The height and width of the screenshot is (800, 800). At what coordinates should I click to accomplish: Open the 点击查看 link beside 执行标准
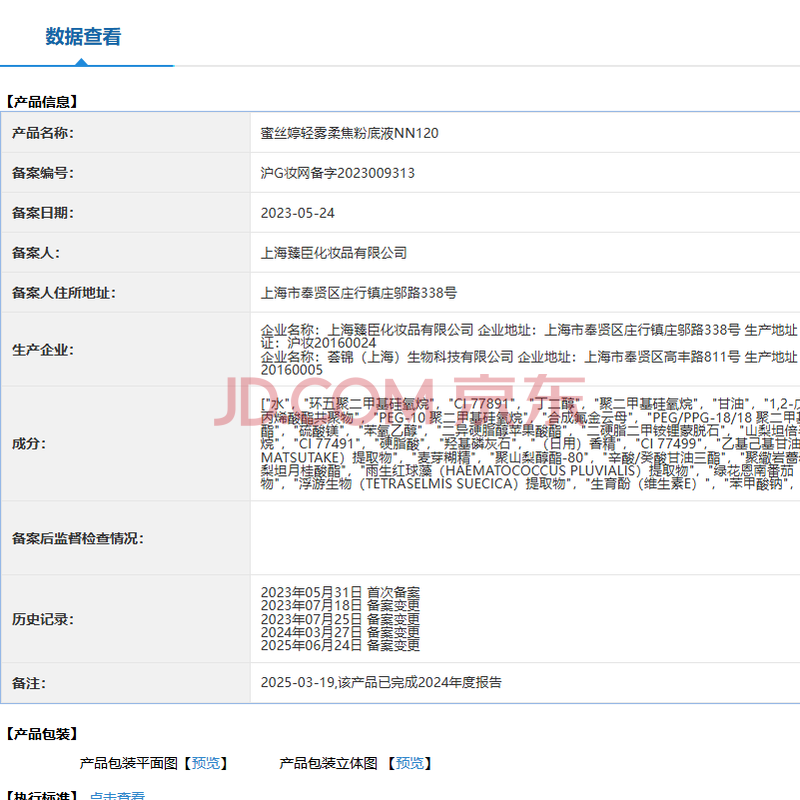[117, 796]
